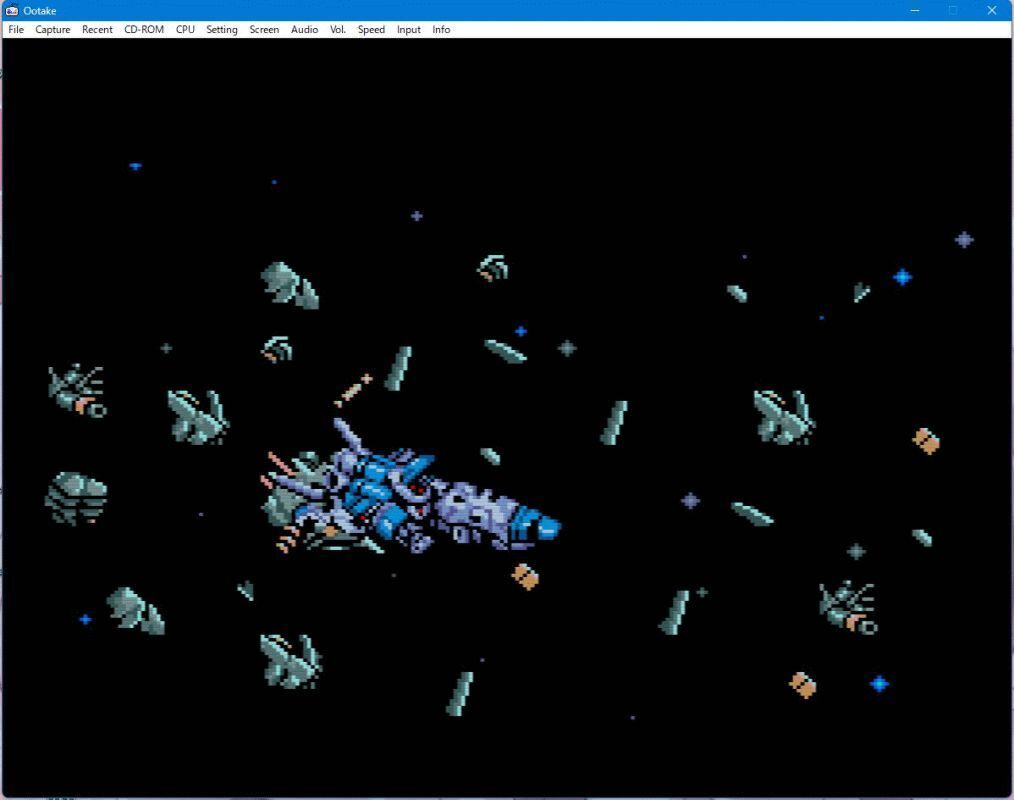Open the Audio menu

(304, 30)
